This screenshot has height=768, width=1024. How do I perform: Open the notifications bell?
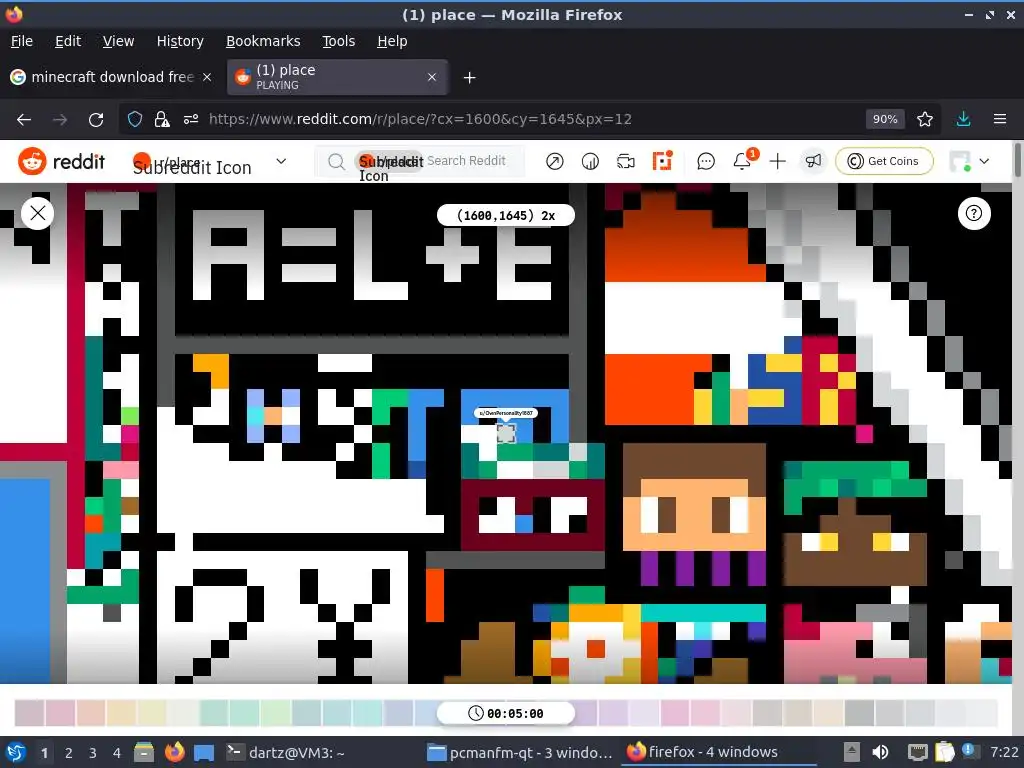(742, 161)
